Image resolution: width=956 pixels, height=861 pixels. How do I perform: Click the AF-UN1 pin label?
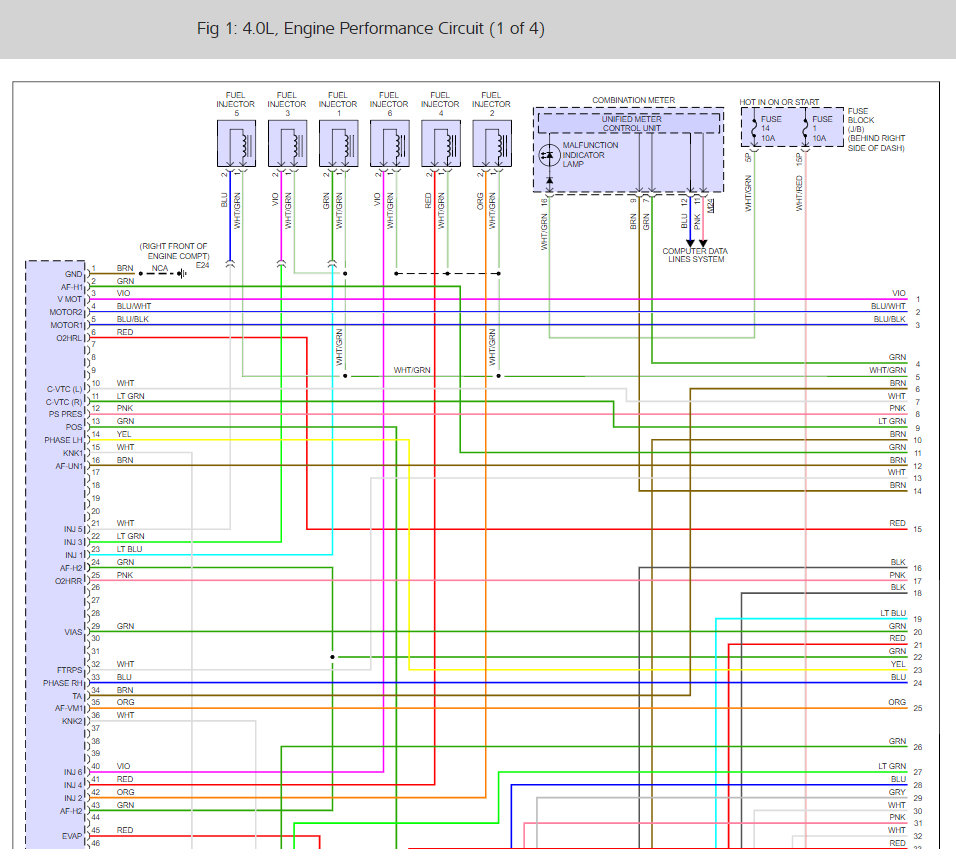tap(69, 466)
